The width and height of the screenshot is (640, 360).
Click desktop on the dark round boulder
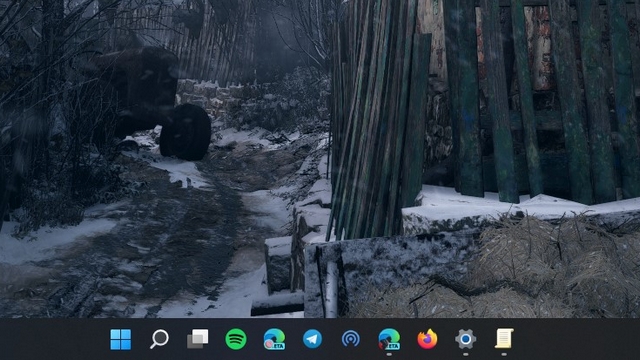[x=185, y=131]
